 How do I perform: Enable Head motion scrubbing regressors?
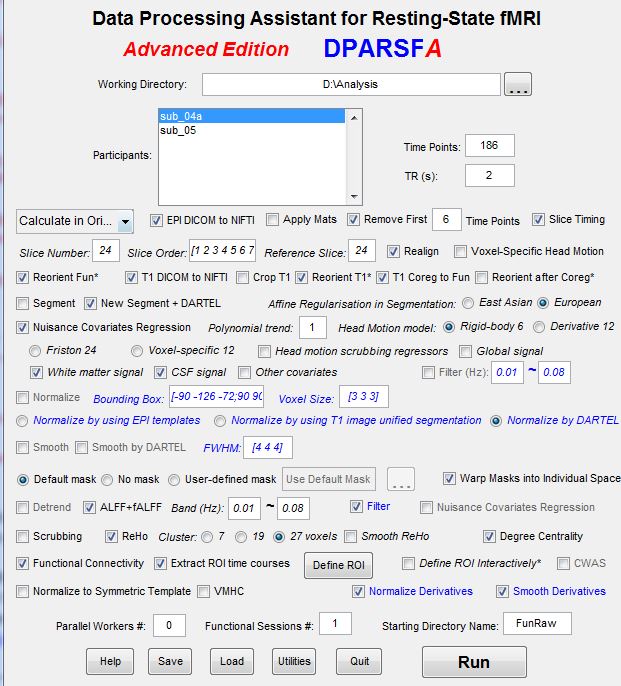pyautogui.click(x=264, y=351)
